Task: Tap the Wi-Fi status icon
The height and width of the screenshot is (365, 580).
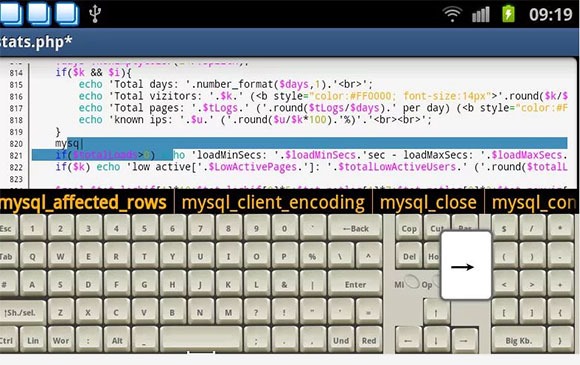Action: point(452,14)
